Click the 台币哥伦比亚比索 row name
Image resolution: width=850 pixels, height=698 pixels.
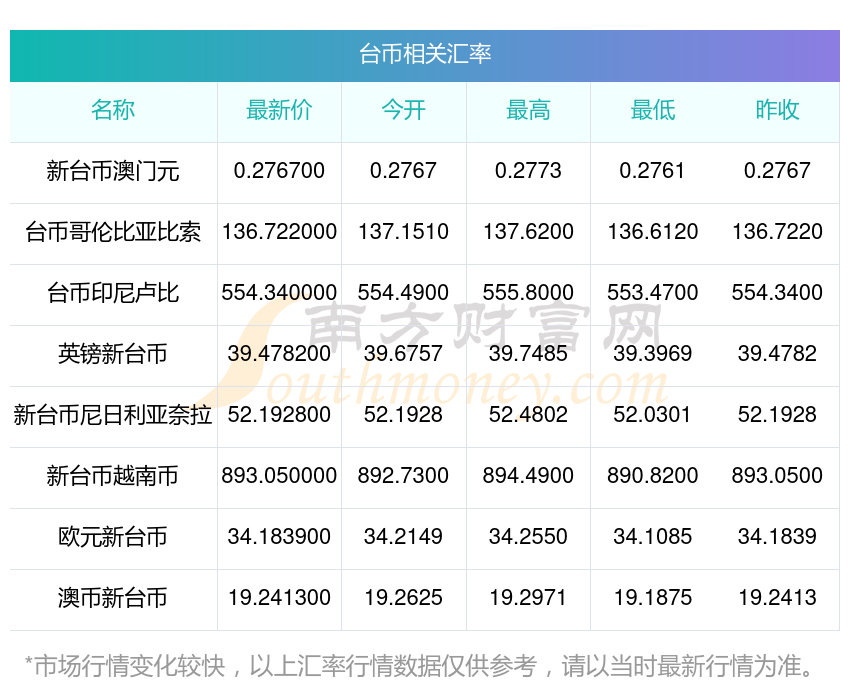tap(113, 232)
